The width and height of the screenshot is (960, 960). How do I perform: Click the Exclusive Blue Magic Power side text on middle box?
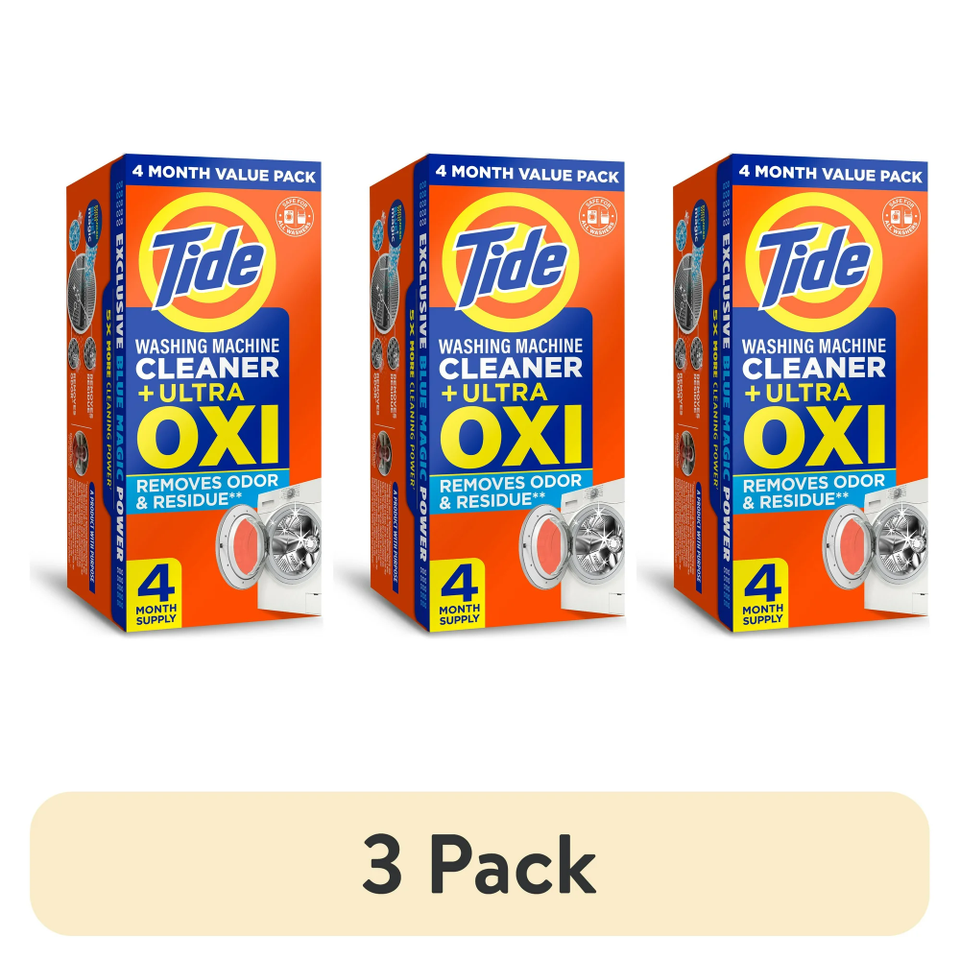tap(423, 397)
